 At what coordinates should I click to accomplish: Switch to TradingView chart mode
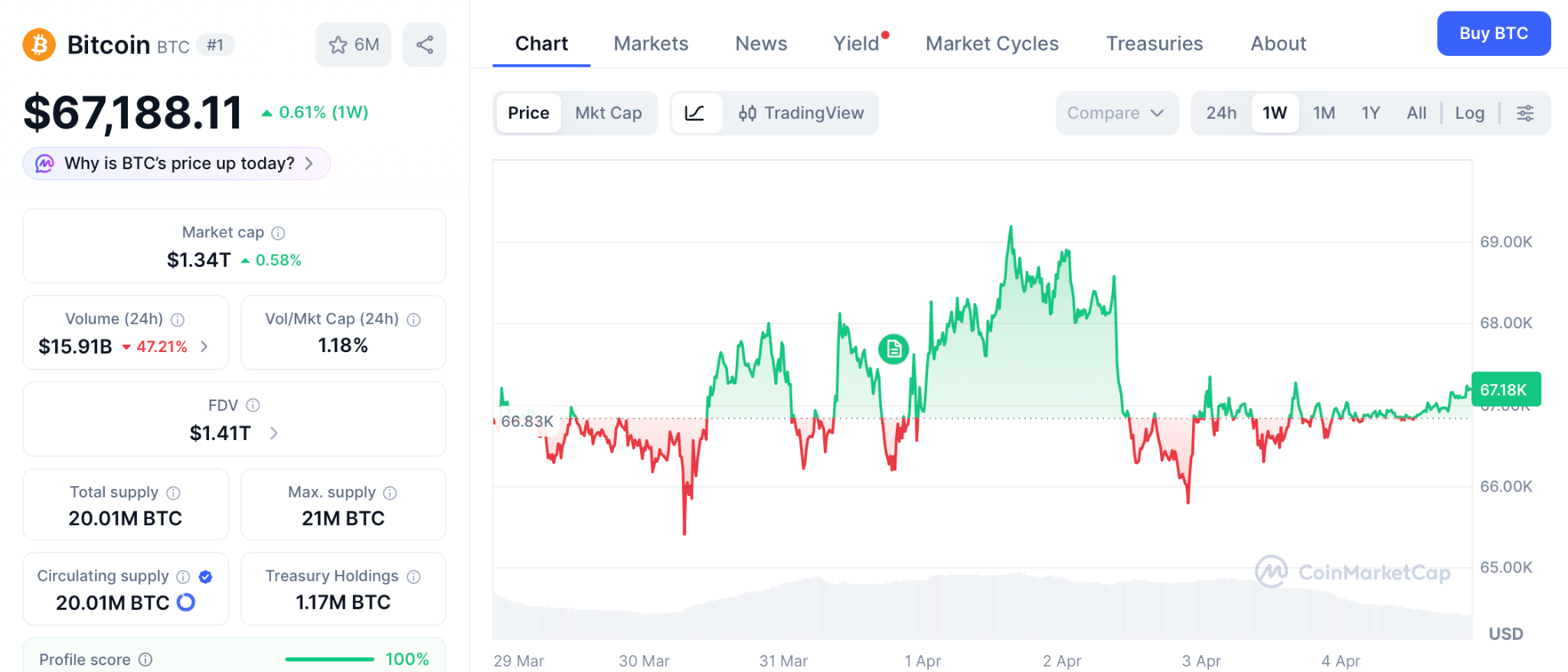801,113
